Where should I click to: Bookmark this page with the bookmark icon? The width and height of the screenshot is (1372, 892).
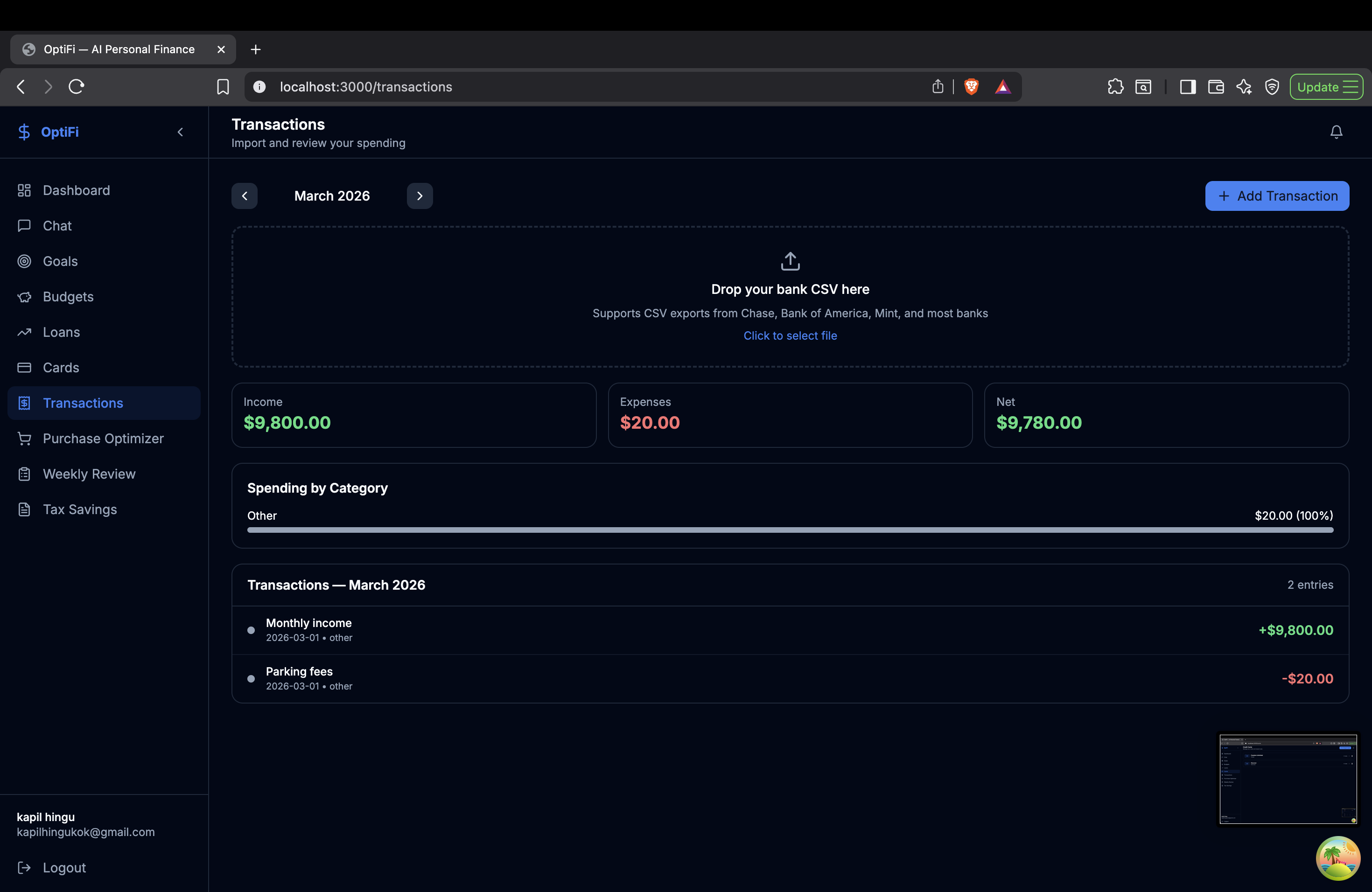tap(223, 86)
